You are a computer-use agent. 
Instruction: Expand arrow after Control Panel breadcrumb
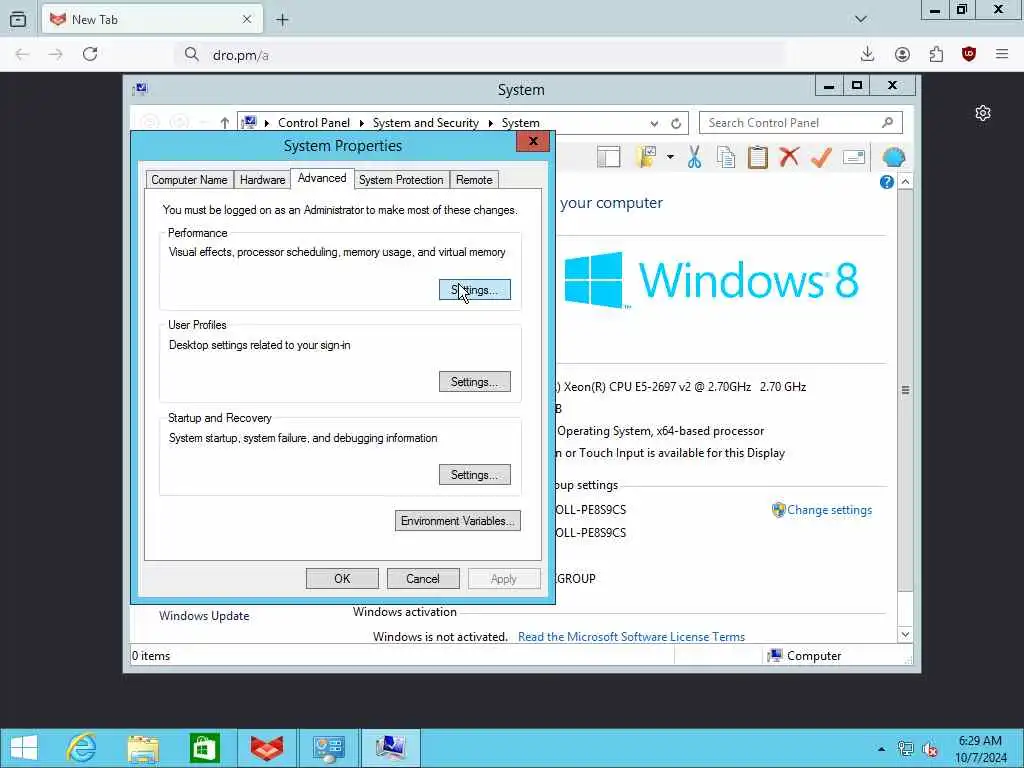[x=361, y=123]
